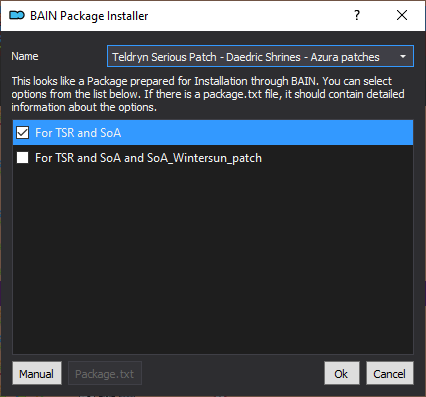The image size is (426, 397).
Task: Click the Name label
Action: click(25, 56)
